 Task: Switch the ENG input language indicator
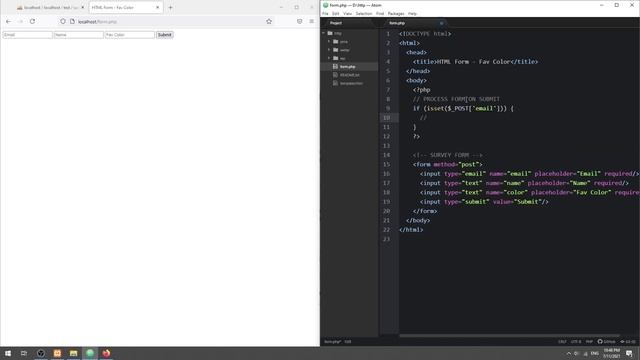pos(595,353)
